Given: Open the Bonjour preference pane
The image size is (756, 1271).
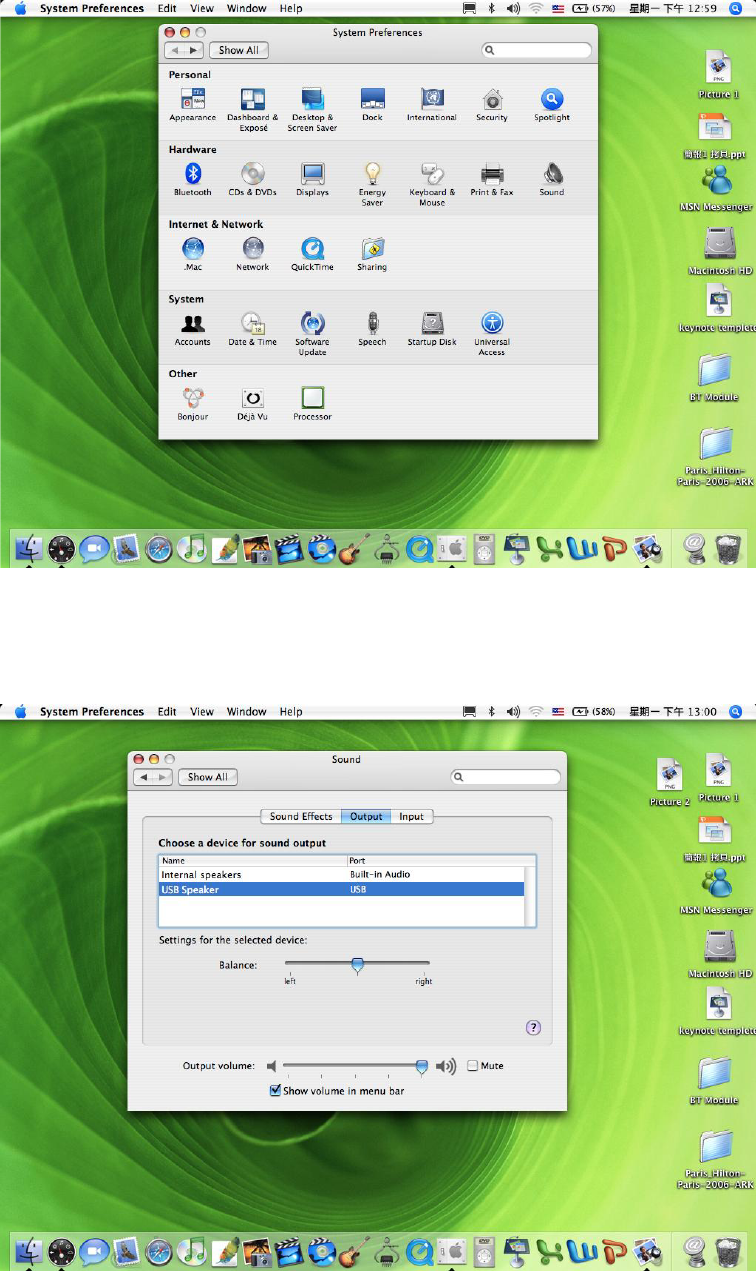Looking at the screenshot, I should [193, 403].
